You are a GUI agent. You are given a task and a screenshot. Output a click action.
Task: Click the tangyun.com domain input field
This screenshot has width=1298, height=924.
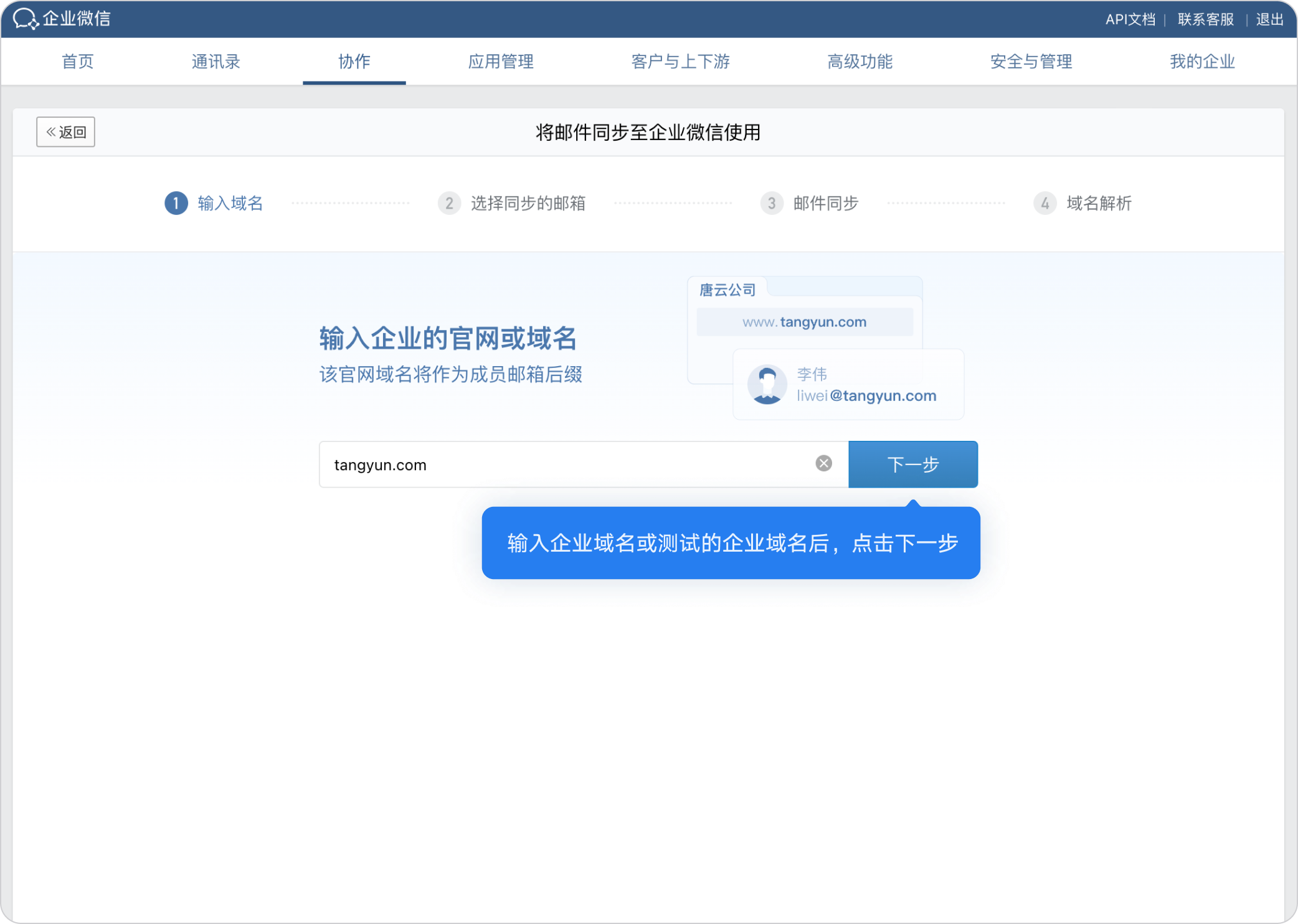click(x=561, y=464)
